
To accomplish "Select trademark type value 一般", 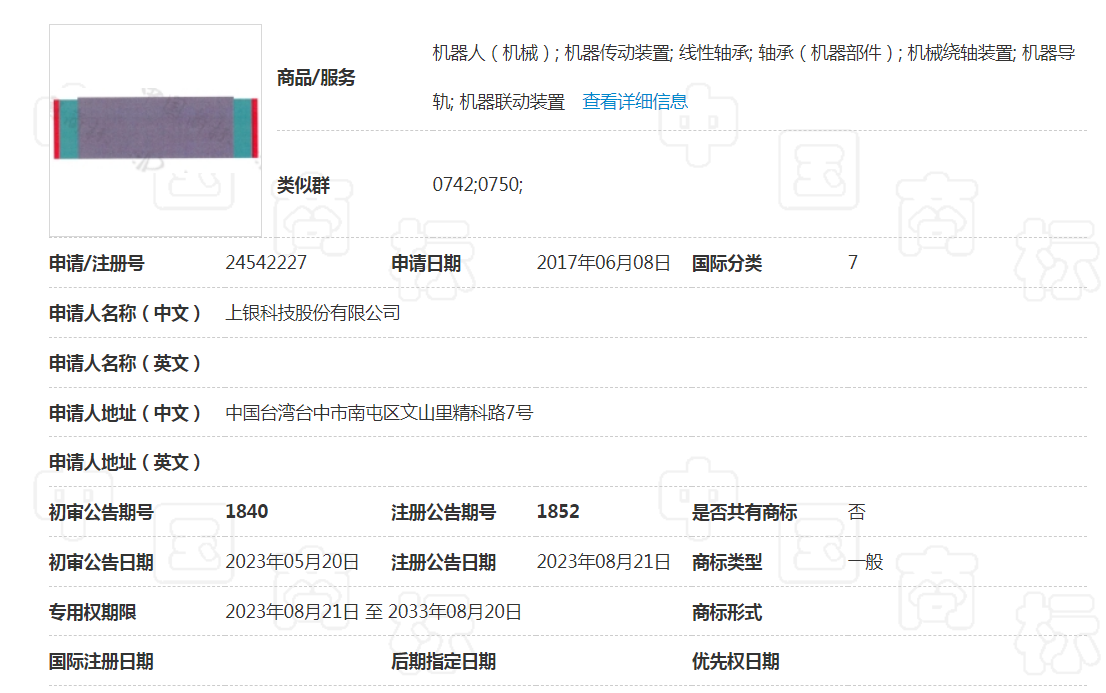I will tap(865, 562).
